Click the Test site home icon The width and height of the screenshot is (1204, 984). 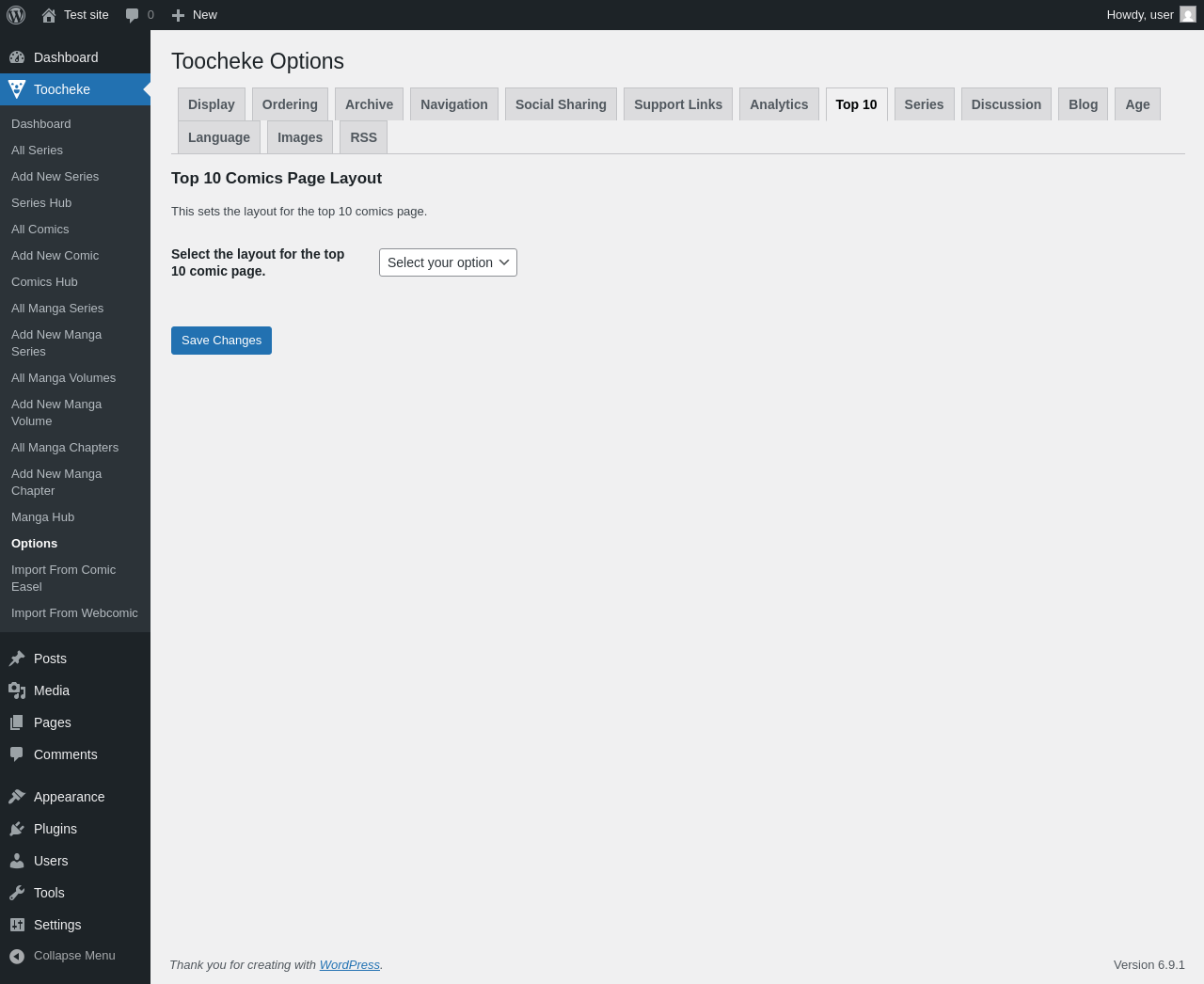pyautogui.click(x=49, y=15)
